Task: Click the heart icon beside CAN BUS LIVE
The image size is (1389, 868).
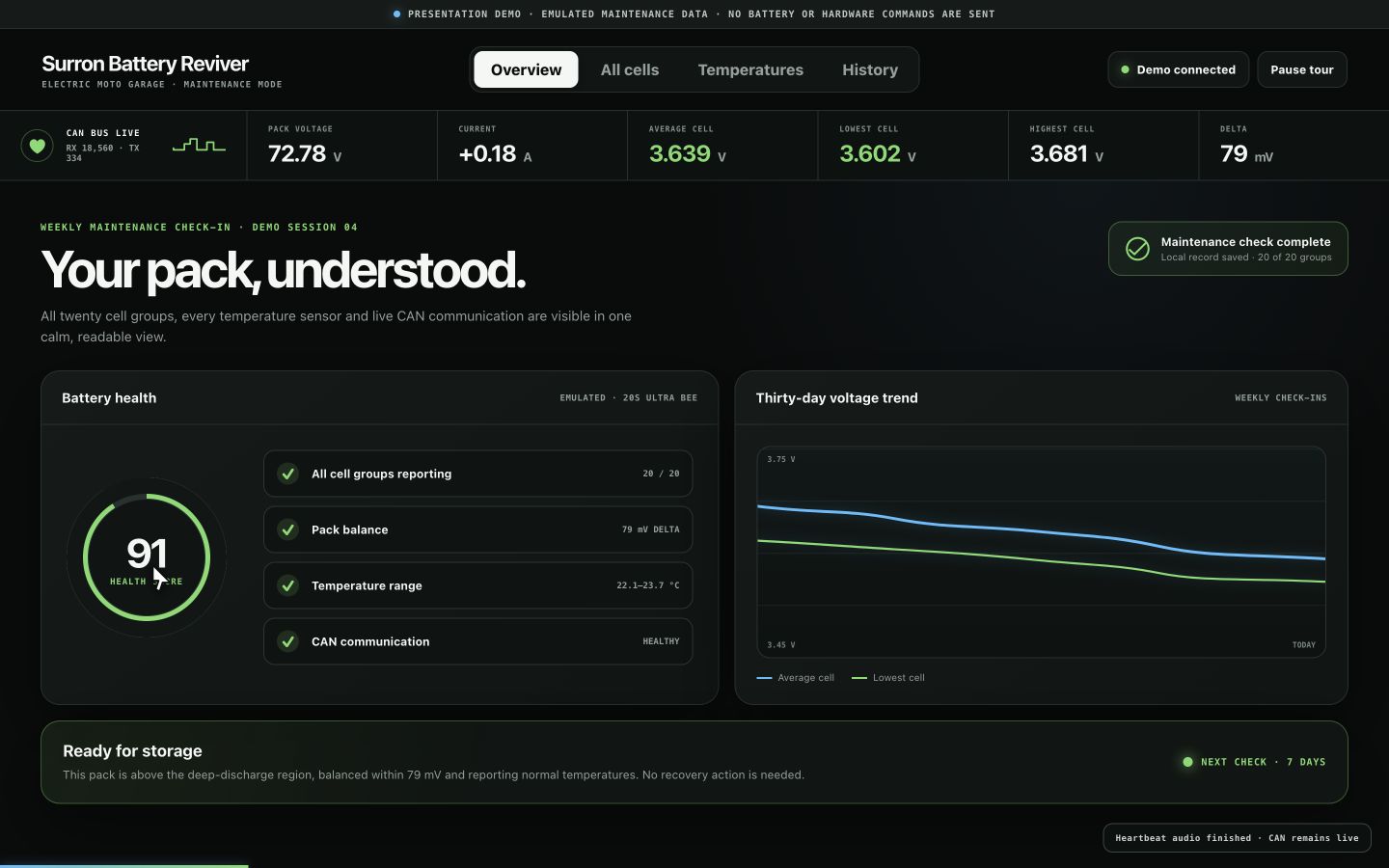Action: pos(37,146)
